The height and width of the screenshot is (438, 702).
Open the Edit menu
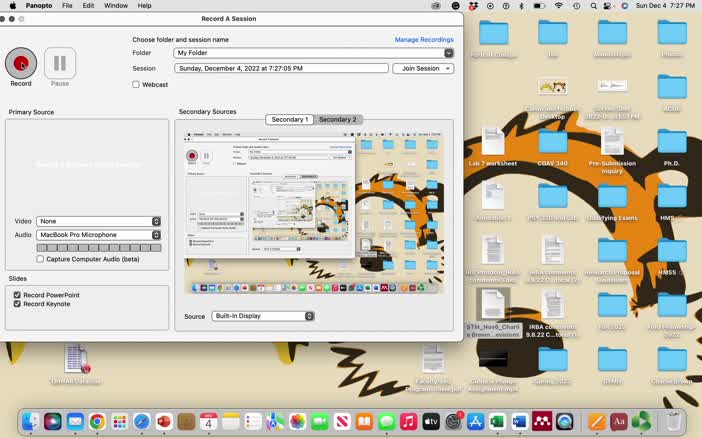pyautogui.click(x=88, y=6)
